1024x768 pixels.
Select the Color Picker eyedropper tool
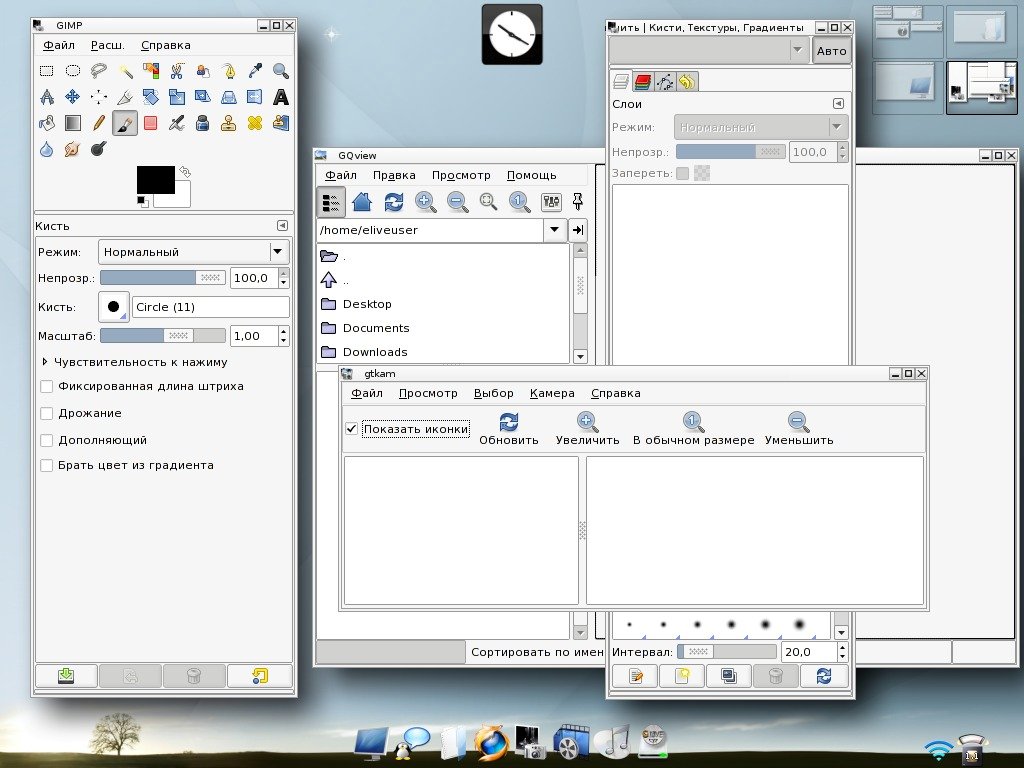255,71
